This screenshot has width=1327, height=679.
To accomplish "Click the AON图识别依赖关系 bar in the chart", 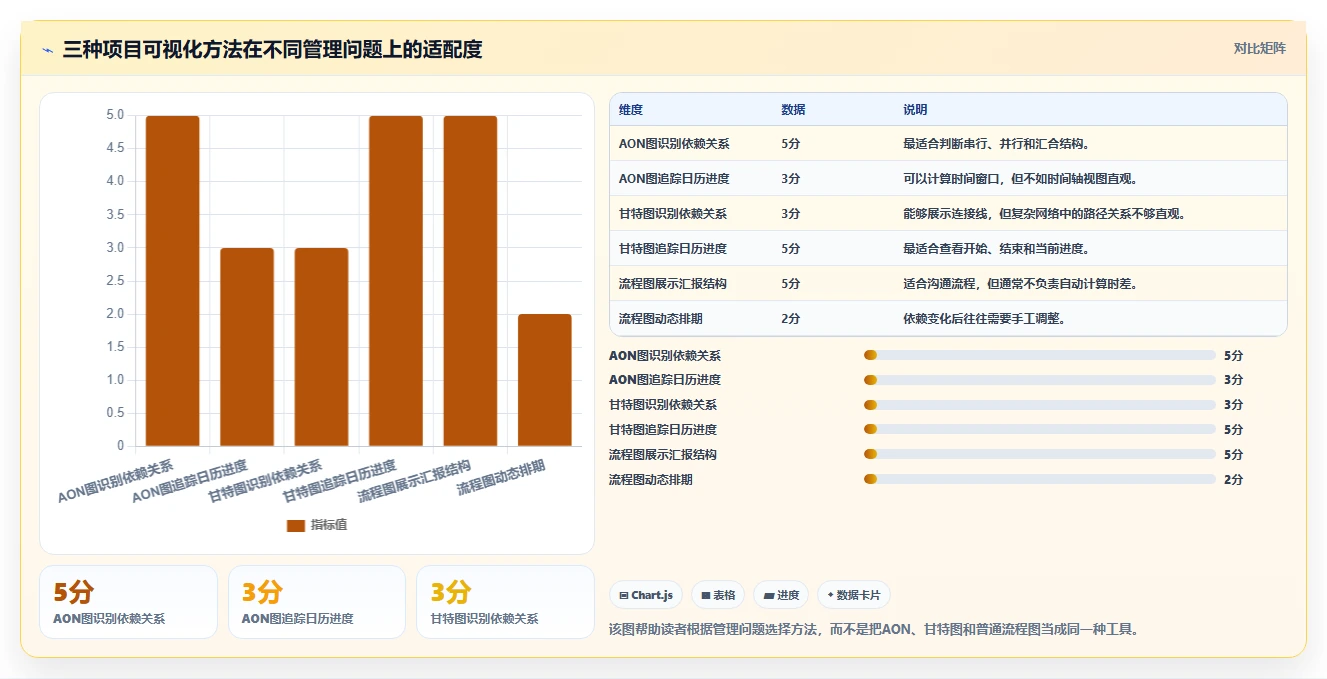I will click(173, 281).
